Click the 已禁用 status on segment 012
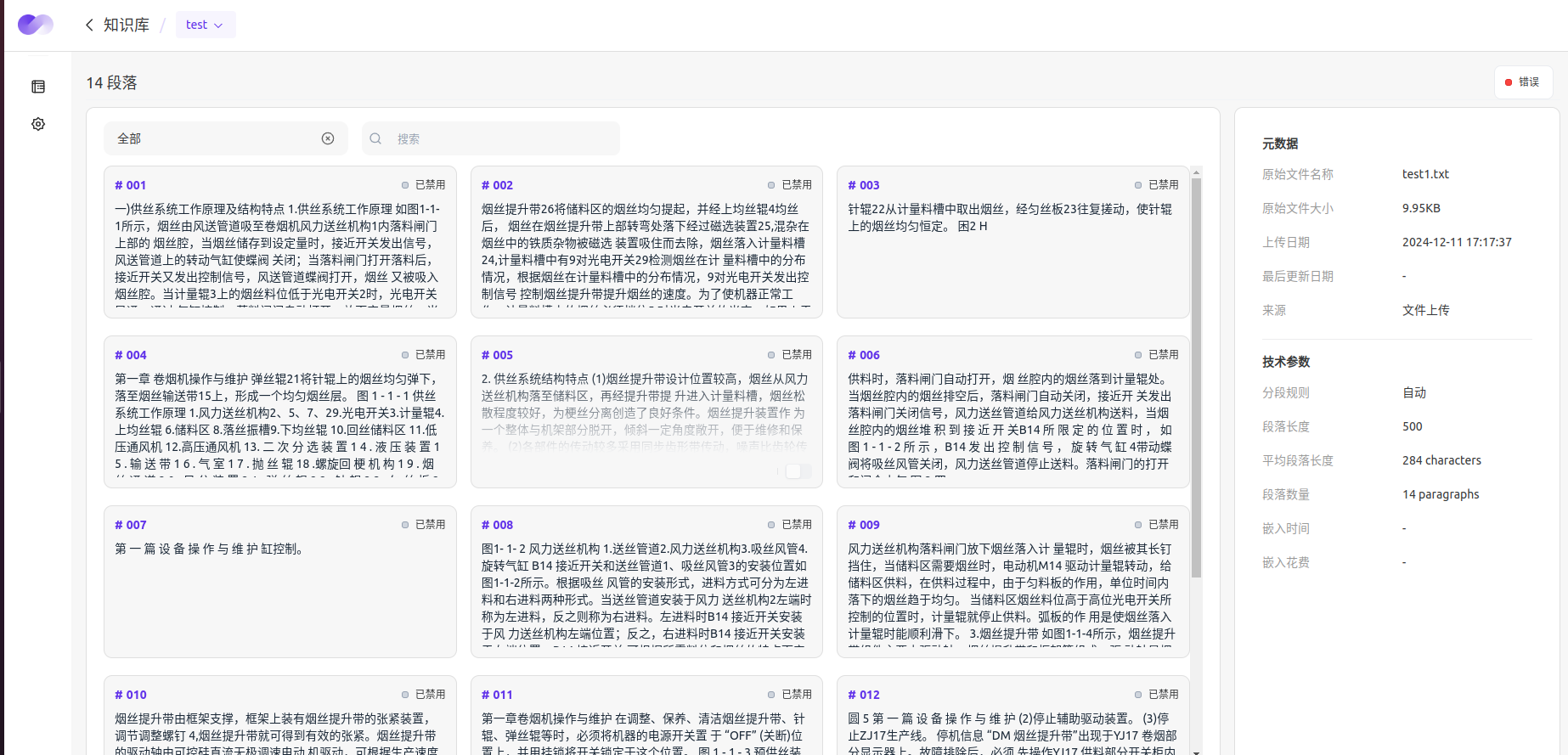1568x755 pixels. point(1157,694)
